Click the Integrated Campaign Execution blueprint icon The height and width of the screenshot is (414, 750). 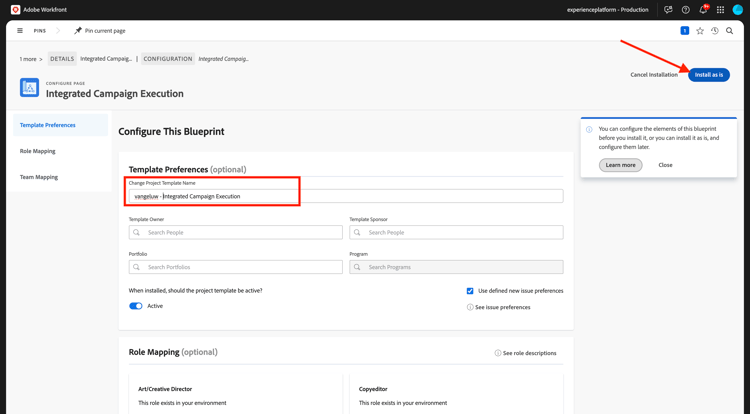click(x=29, y=87)
